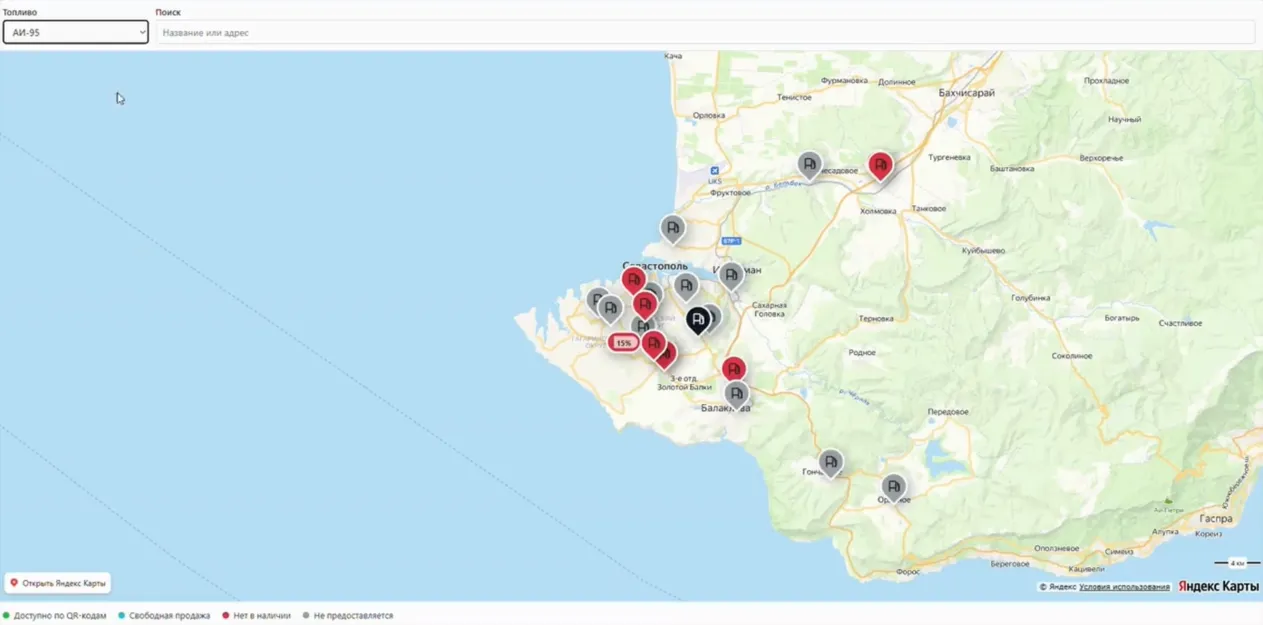The height and width of the screenshot is (625, 1263).
Task: Click the search field for name or address
Action: click(x=705, y=32)
